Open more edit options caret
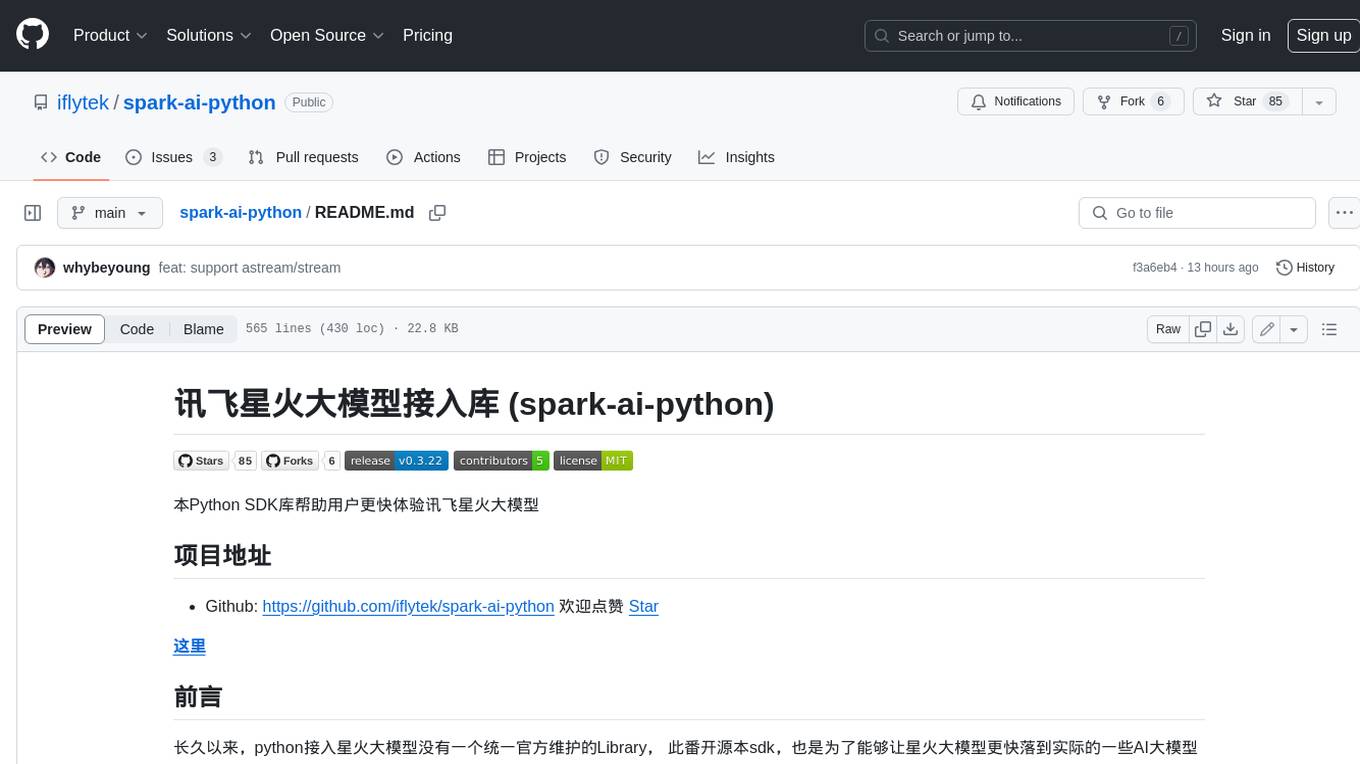The image size is (1360, 764). [x=1294, y=329]
